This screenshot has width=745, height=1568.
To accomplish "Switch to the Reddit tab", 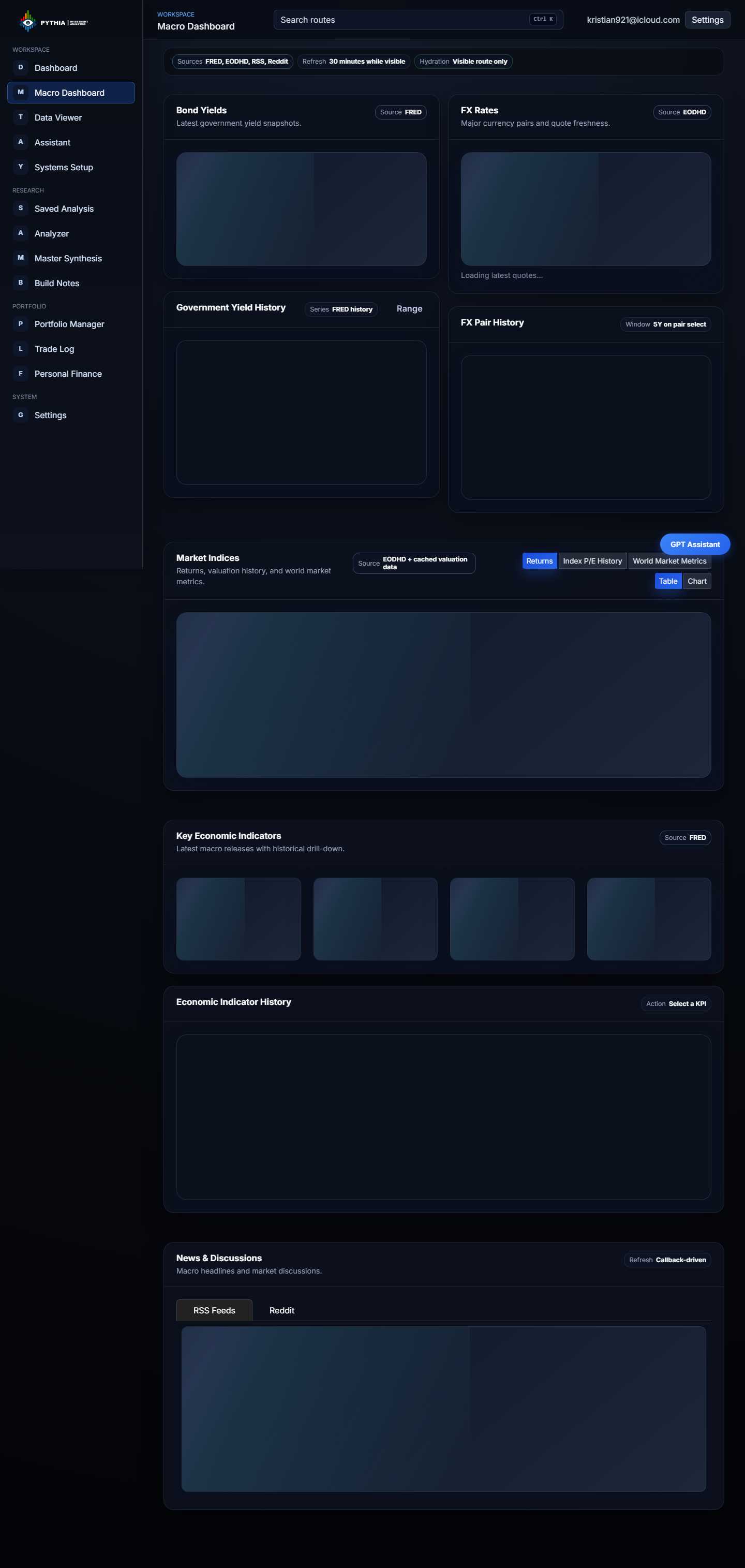I will (282, 1310).
